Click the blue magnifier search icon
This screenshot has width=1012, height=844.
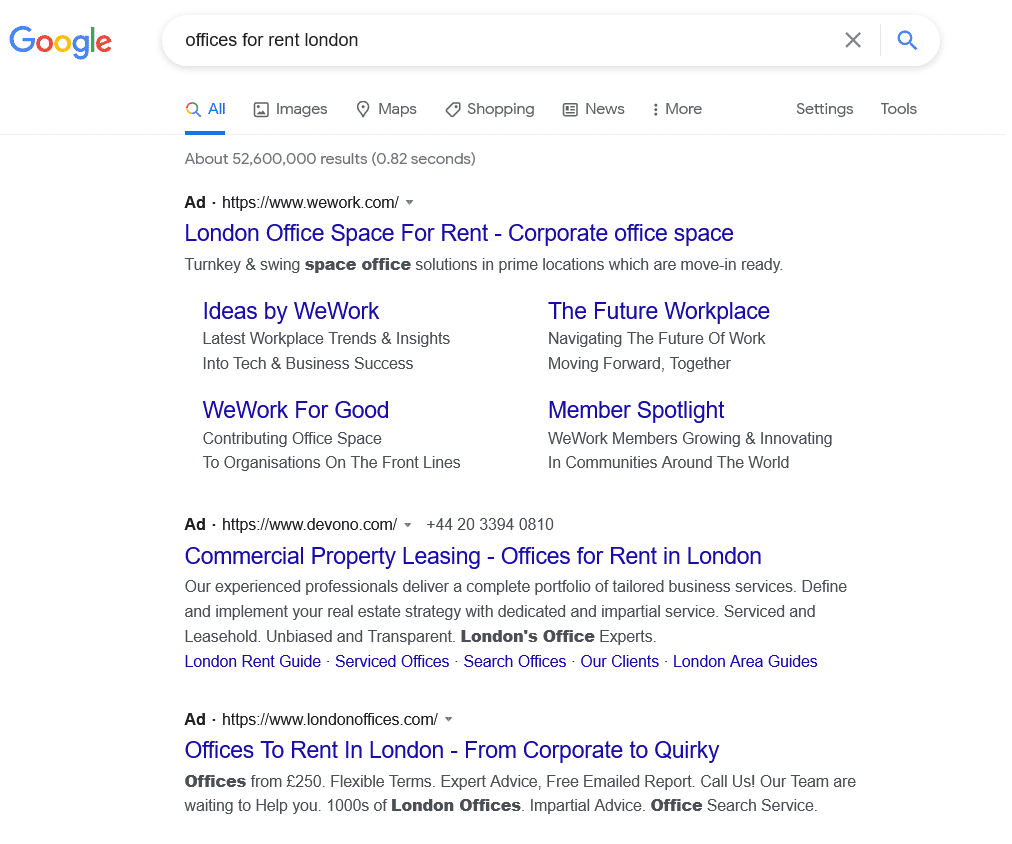point(907,40)
